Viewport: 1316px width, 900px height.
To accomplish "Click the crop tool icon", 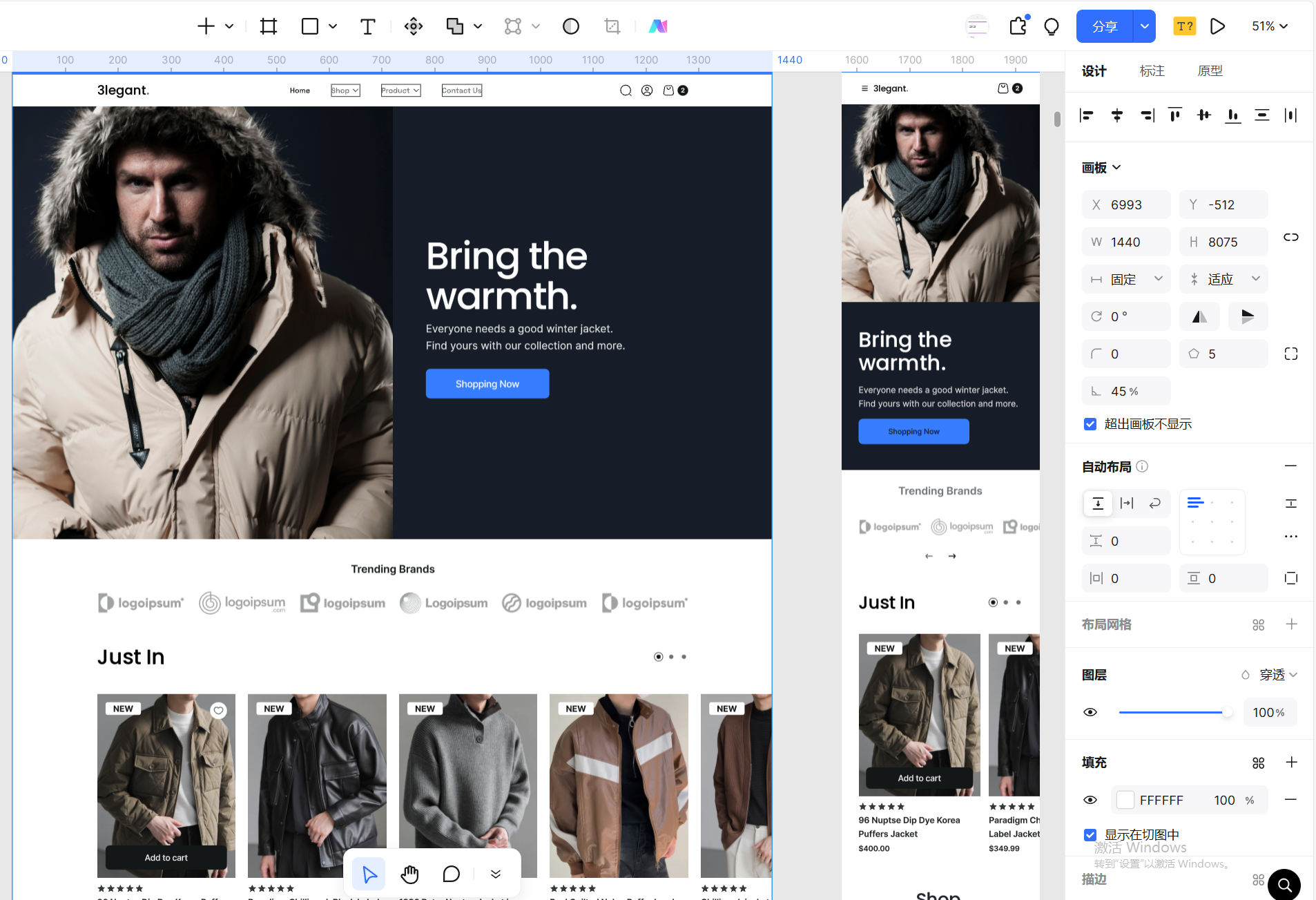I will pos(612,26).
